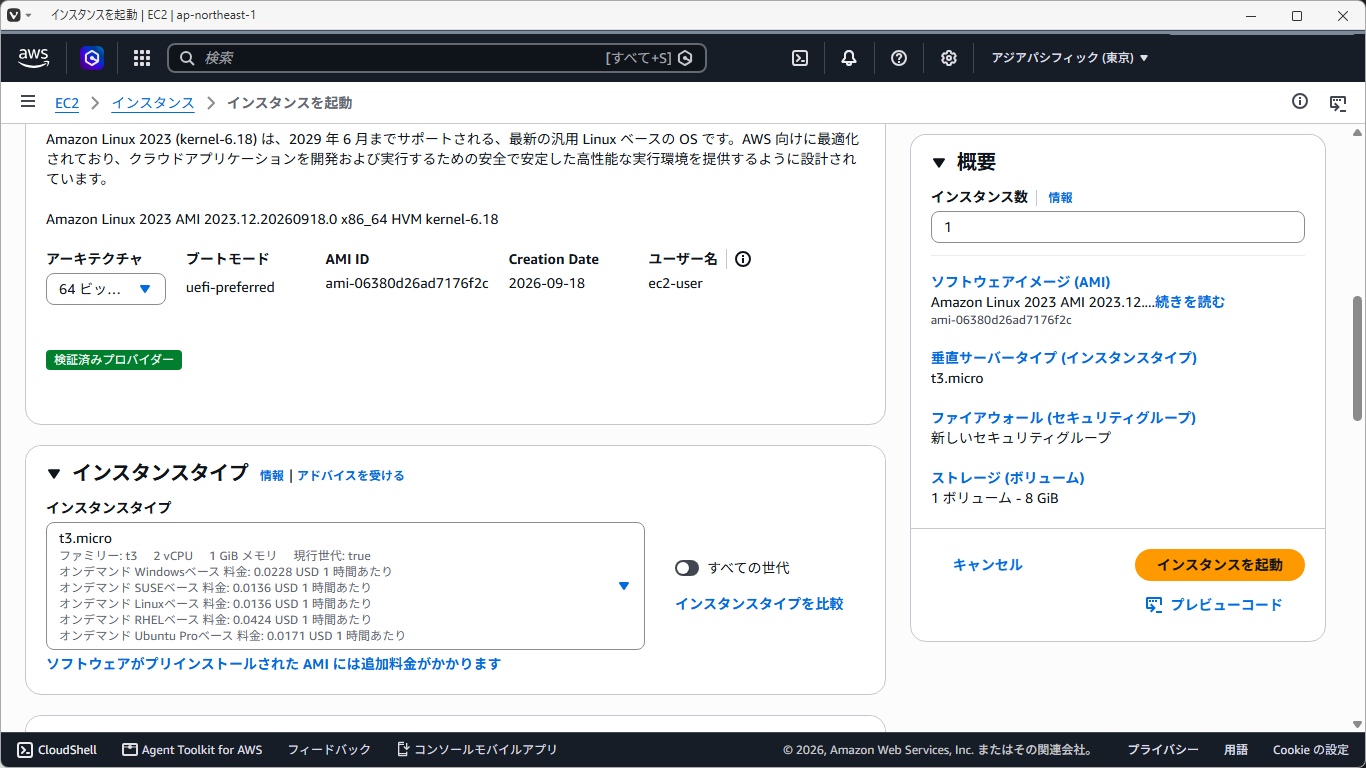Open Agent Toolkit for AWS
The height and width of the screenshot is (768, 1366).
pos(192,750)
